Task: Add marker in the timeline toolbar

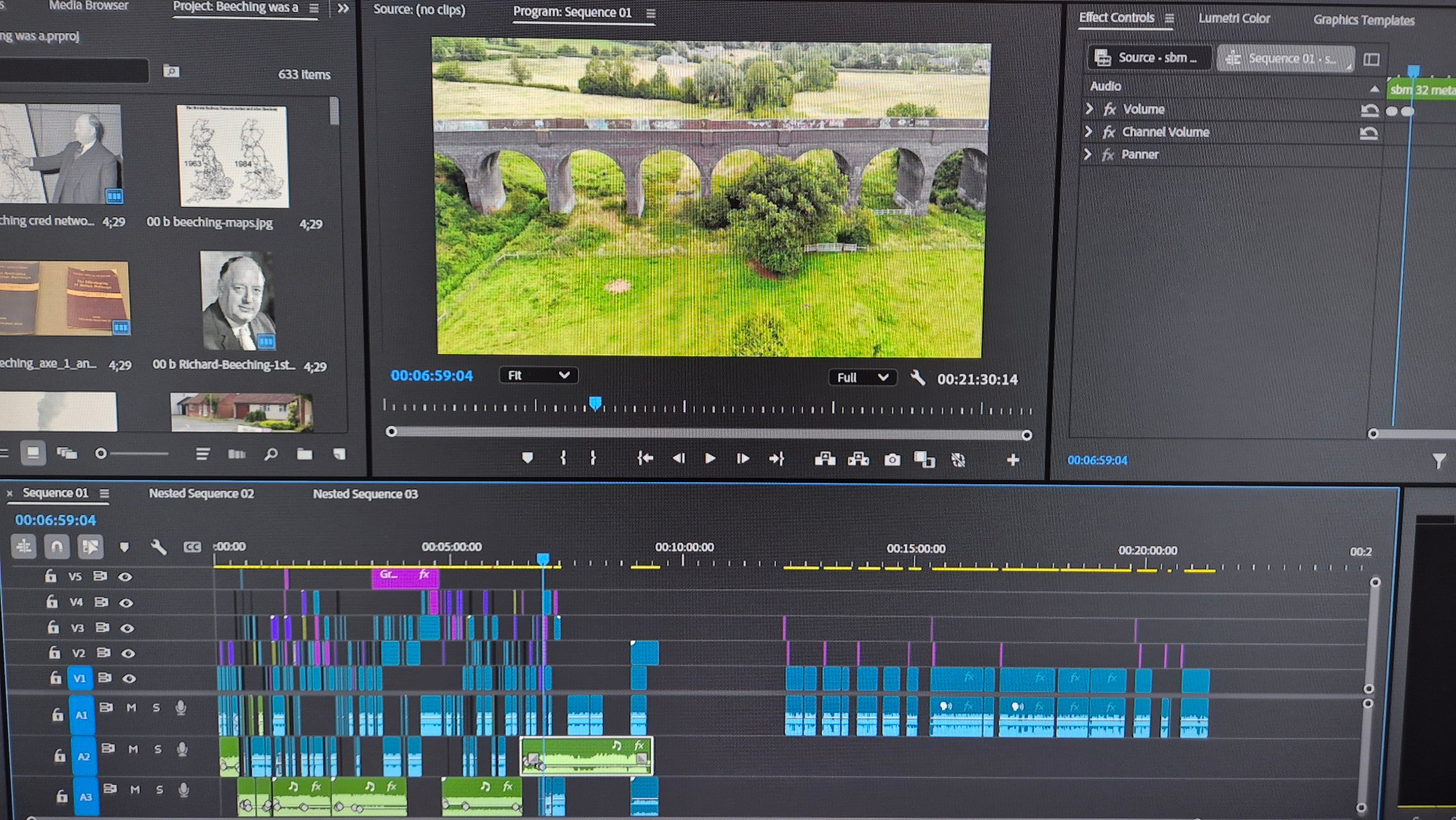Action: click(124, 546)
